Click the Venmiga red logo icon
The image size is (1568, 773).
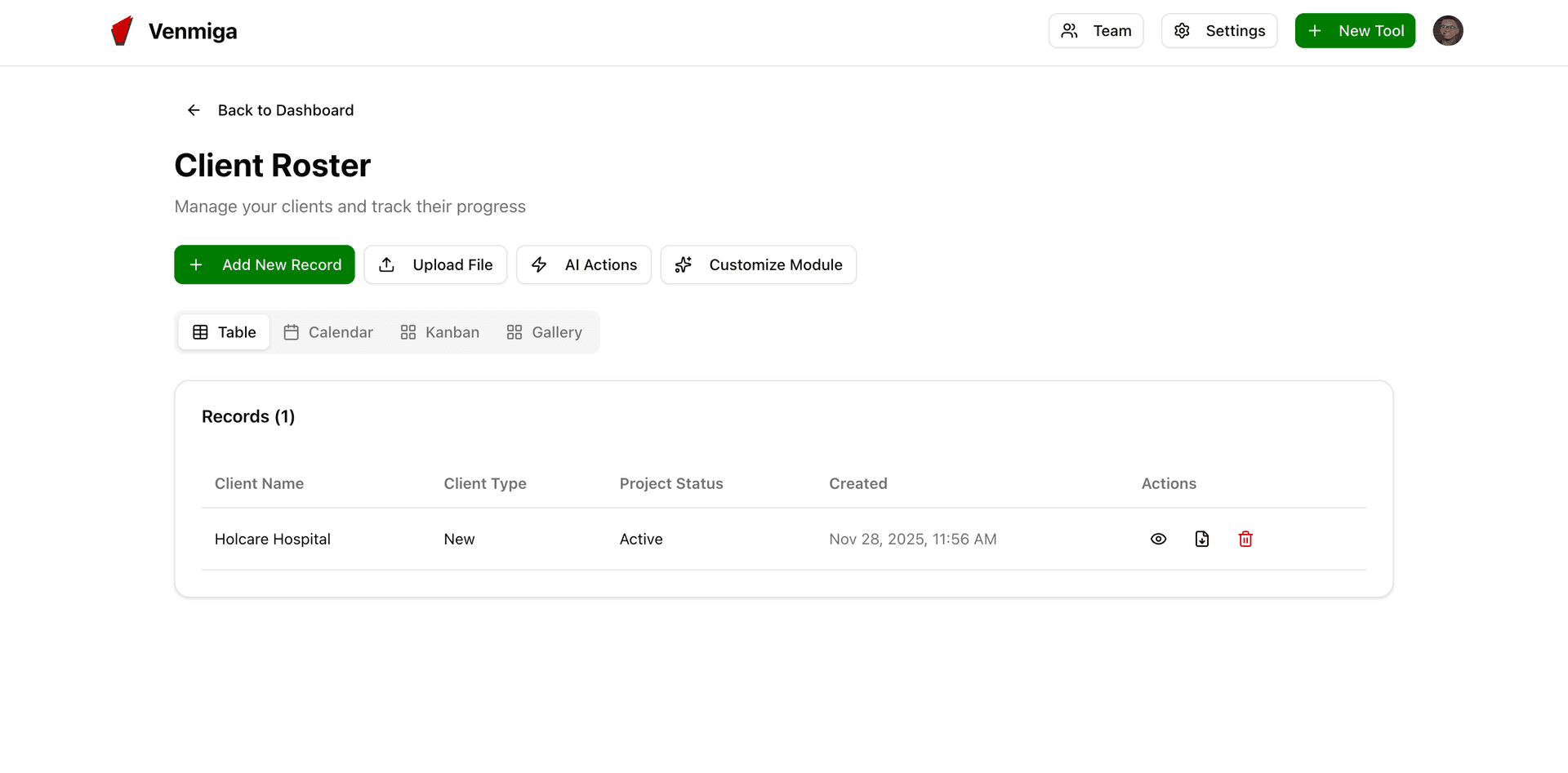point(122,31)
